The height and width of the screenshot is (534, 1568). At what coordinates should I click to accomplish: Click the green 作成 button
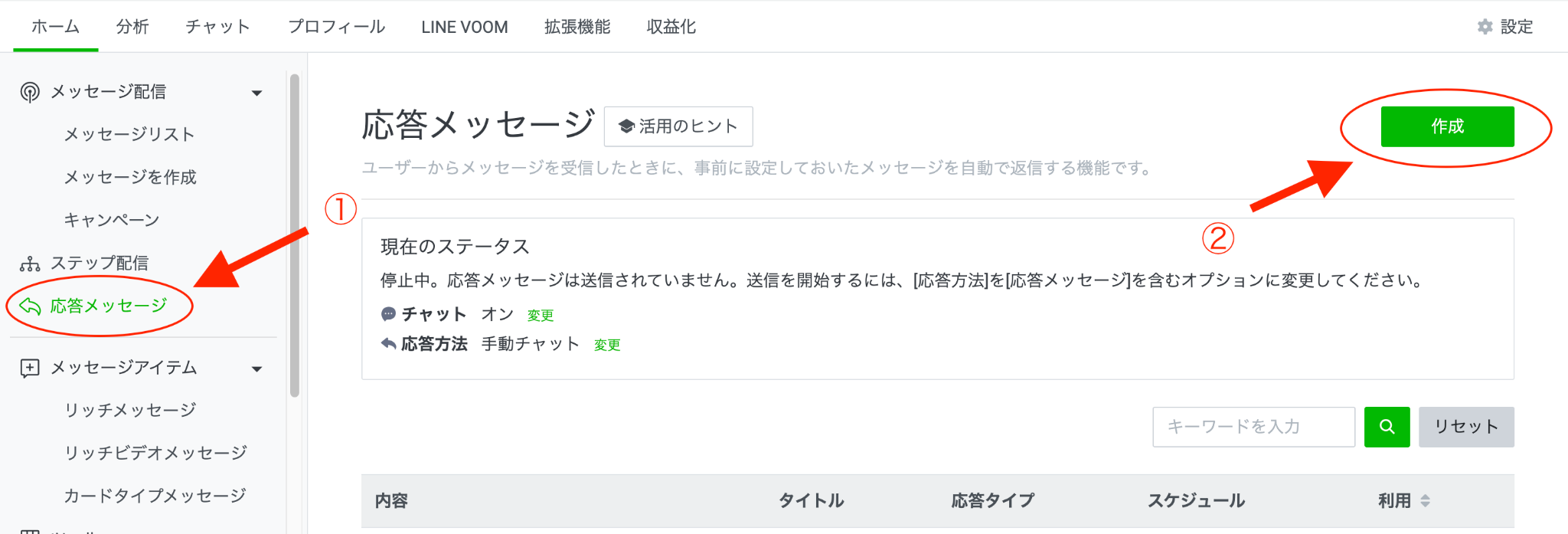click(x=1447, y=126)
